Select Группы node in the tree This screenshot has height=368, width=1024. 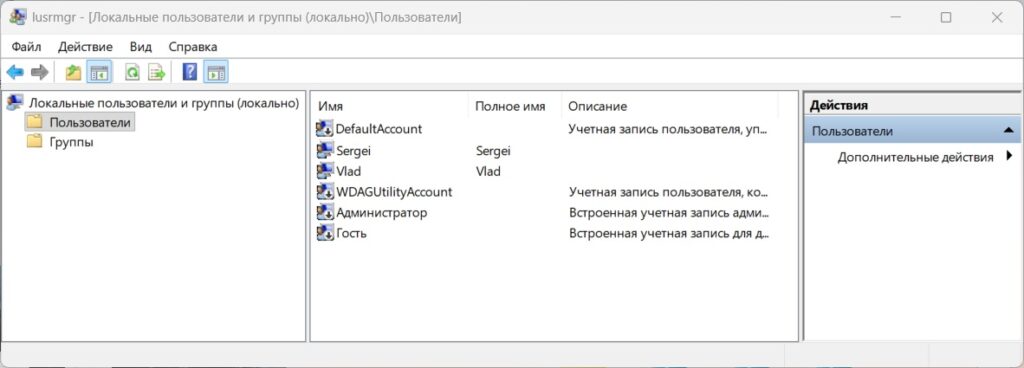coord(71,143)
